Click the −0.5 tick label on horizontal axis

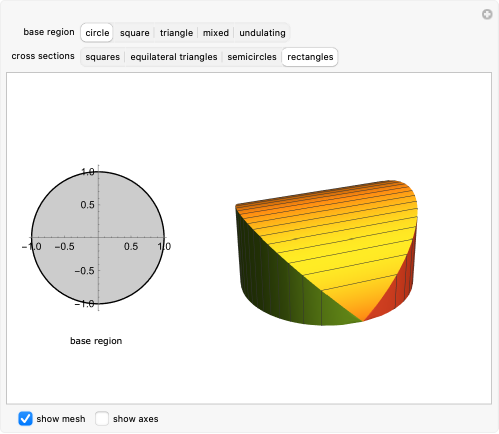[x=65, y=247]
